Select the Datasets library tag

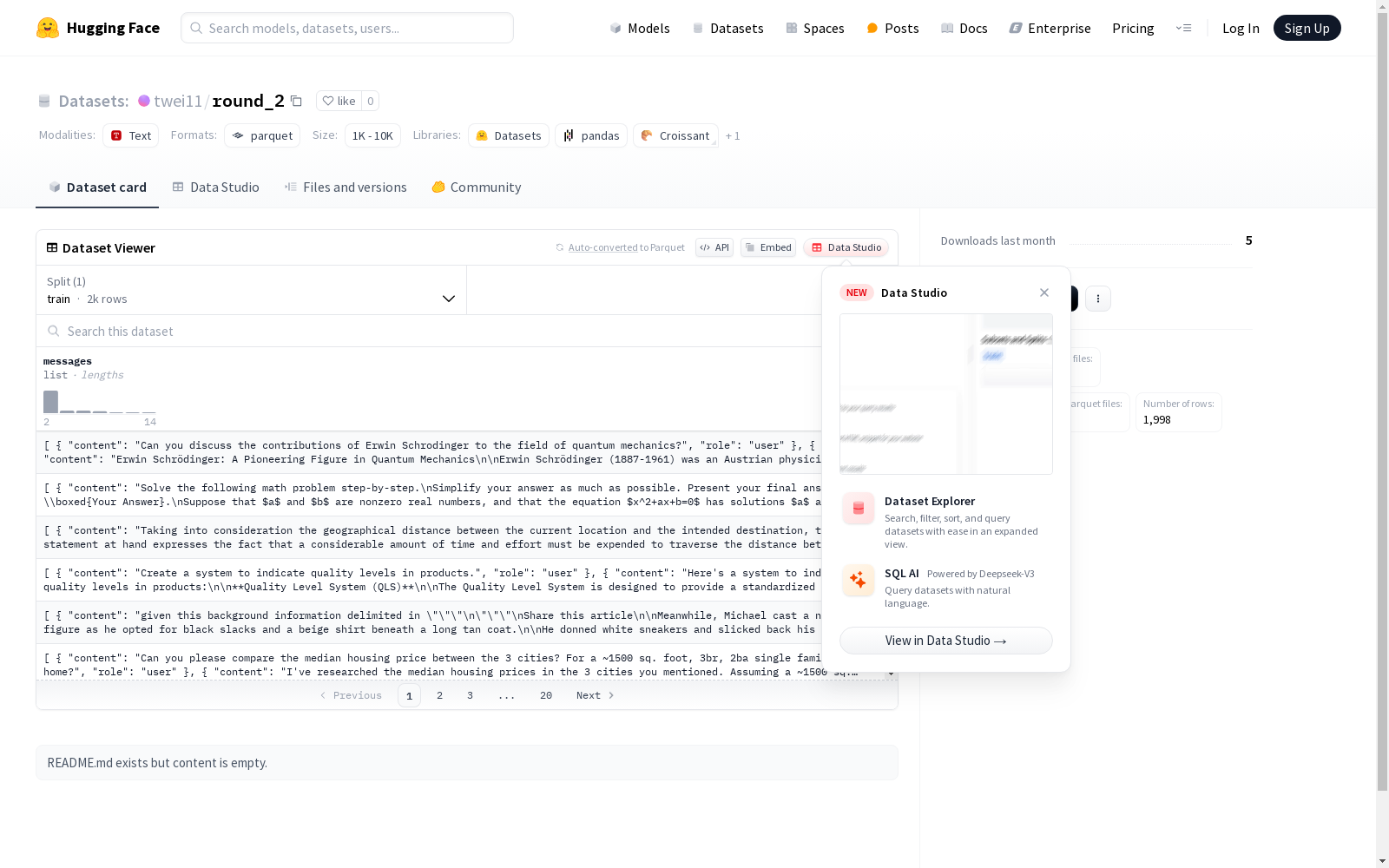[x=509, y=135]
